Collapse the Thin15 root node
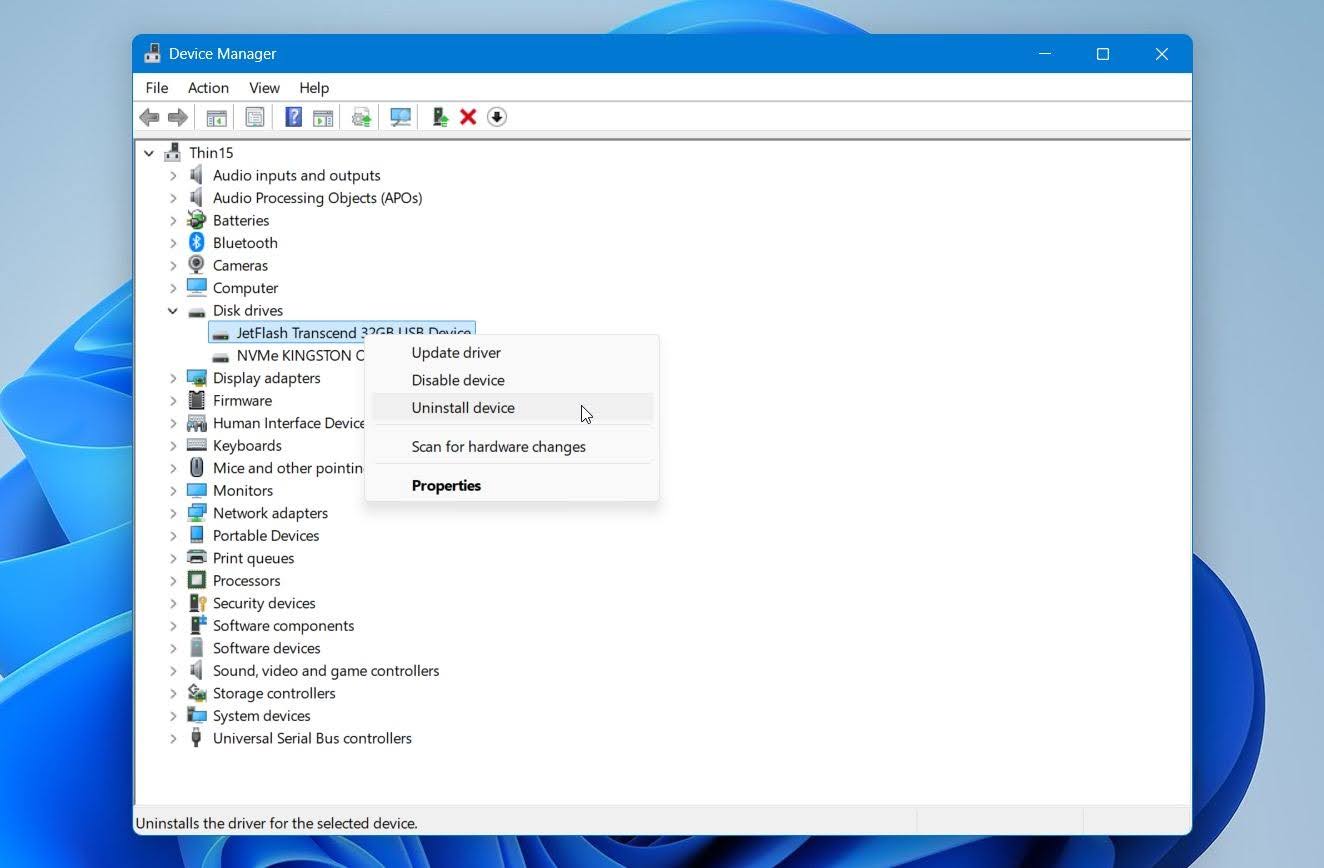The image size is (1324, 868). pos(149,153)
